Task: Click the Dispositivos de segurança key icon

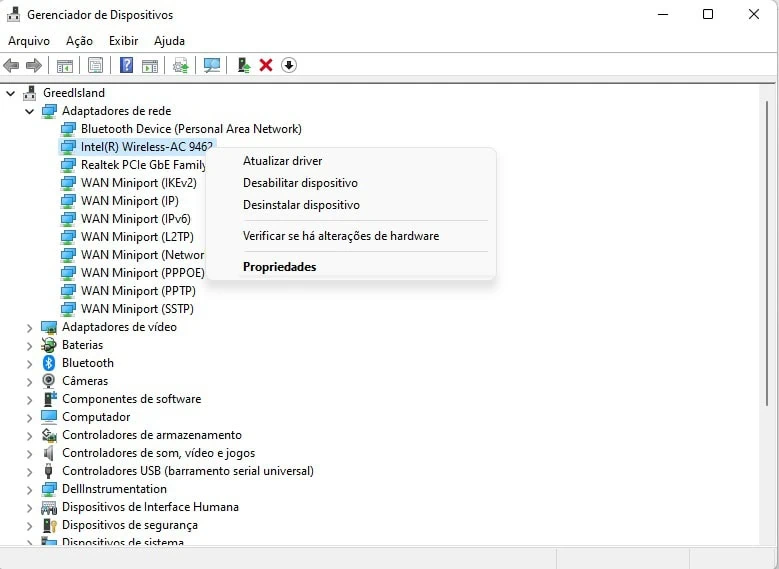Action: (x=50, y=525)
